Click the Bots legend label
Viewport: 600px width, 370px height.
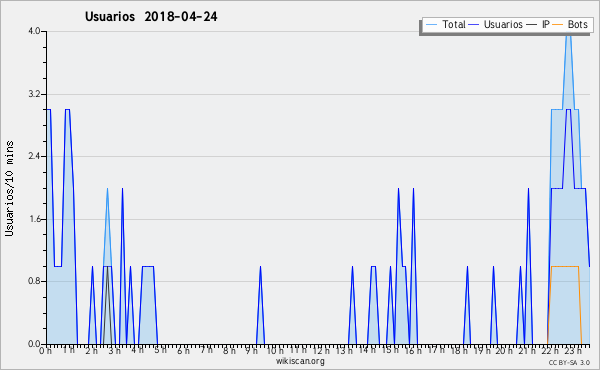[x=577, y=24]
